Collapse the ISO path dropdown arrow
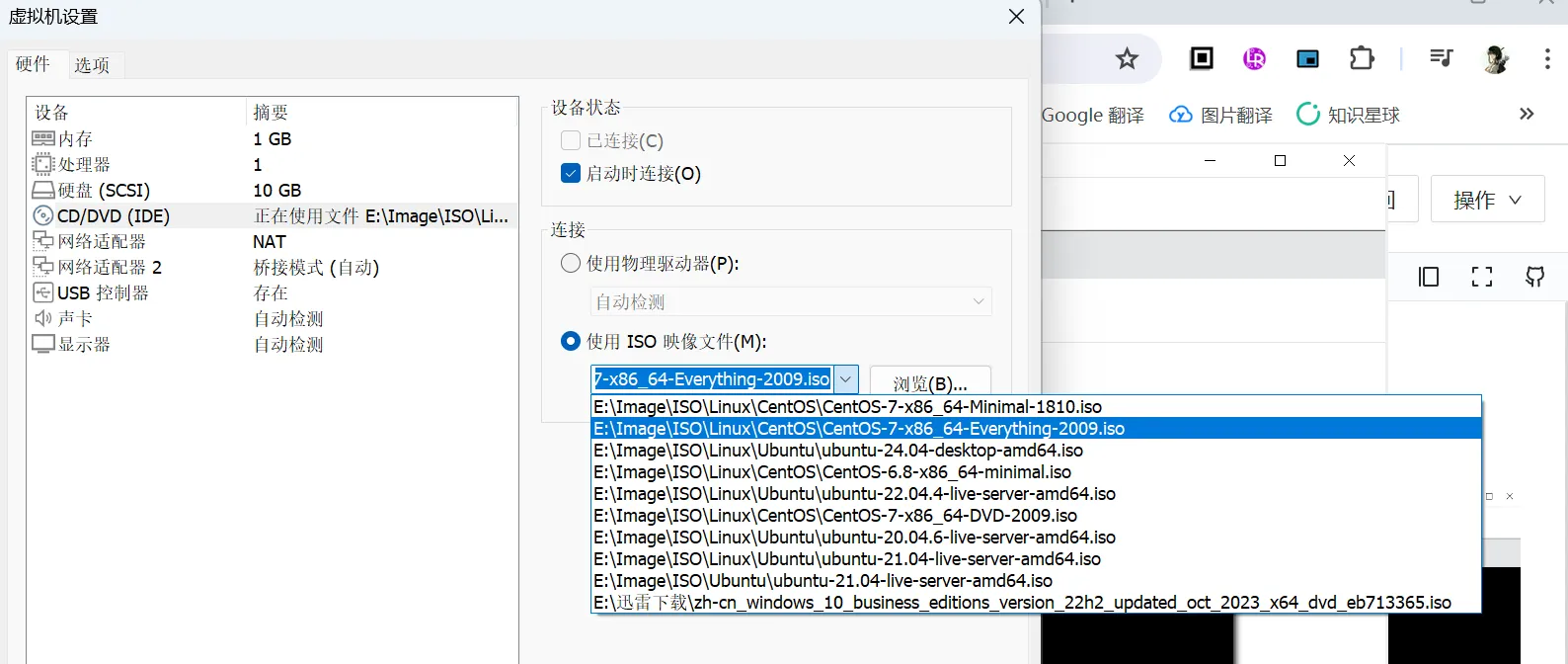The image size is (1568, 664). coord(846,379)
